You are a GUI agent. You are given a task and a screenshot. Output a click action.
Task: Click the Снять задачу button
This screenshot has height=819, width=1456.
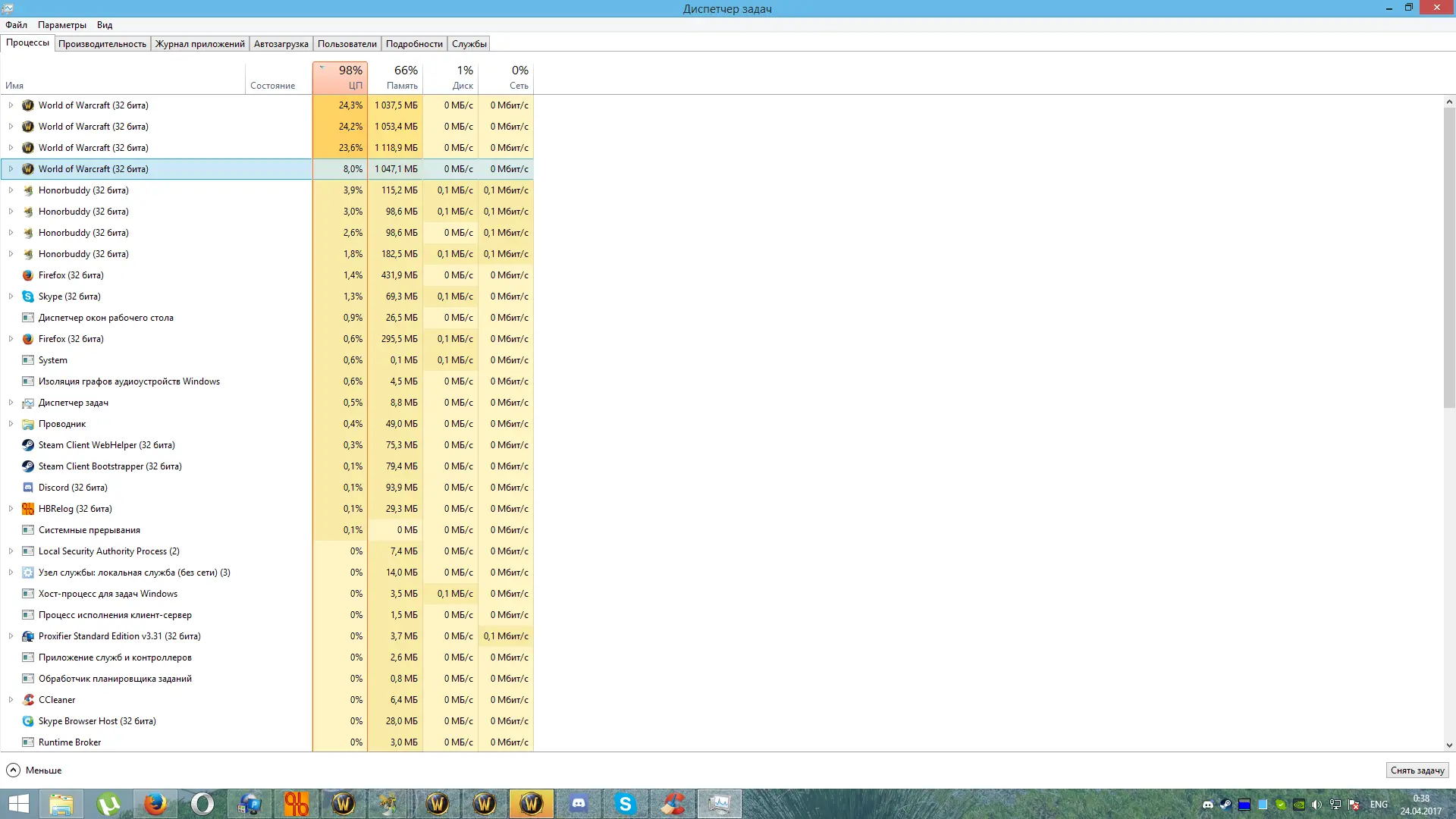click(x=1417, y=770)
